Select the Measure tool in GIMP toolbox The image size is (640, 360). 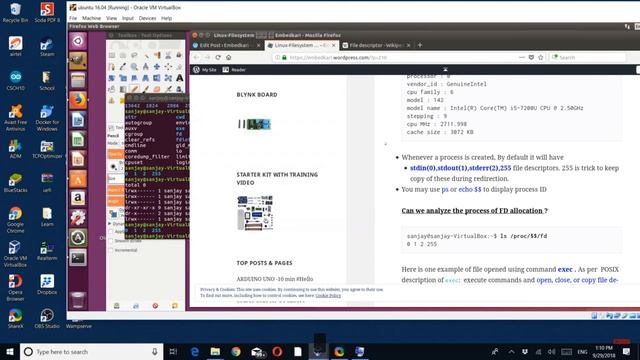pos(145,67)
